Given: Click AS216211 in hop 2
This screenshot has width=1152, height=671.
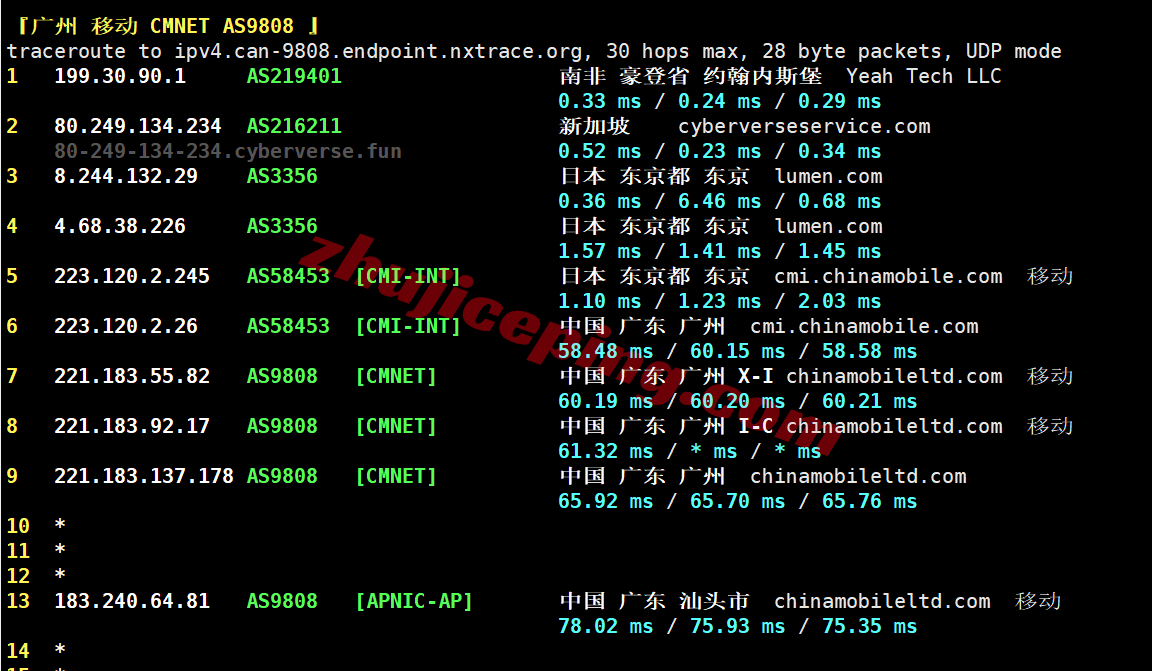Looking at the screenshot, I should (x=294, y=126).
